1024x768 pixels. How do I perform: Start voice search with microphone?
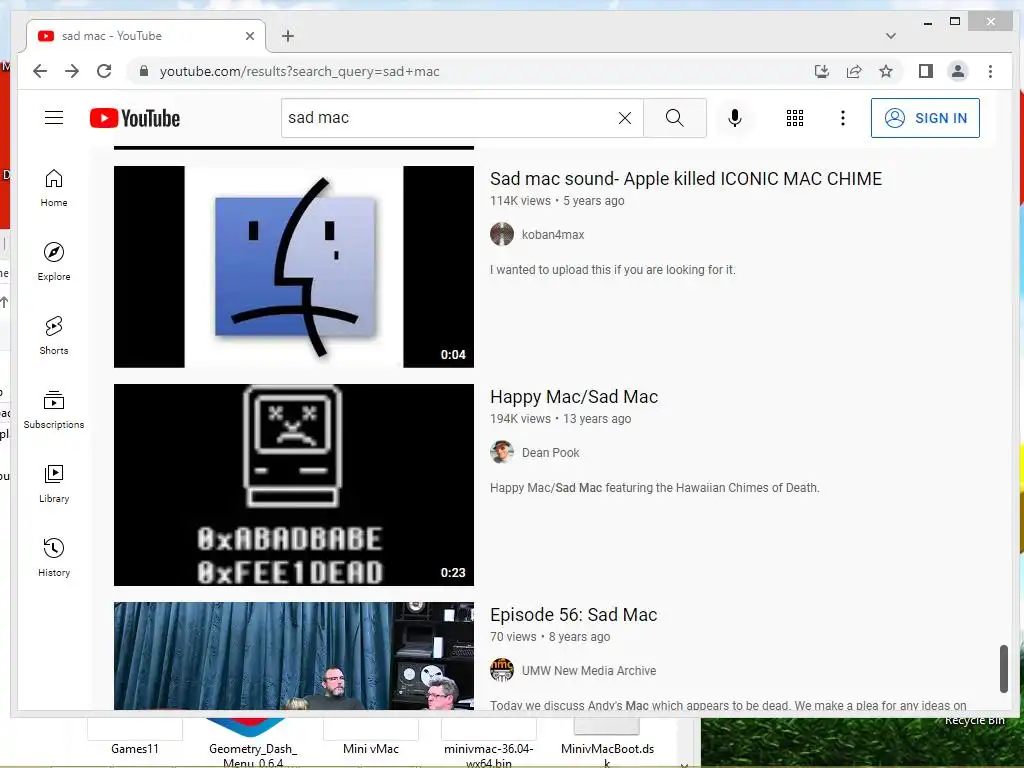[x=735, y=118]
